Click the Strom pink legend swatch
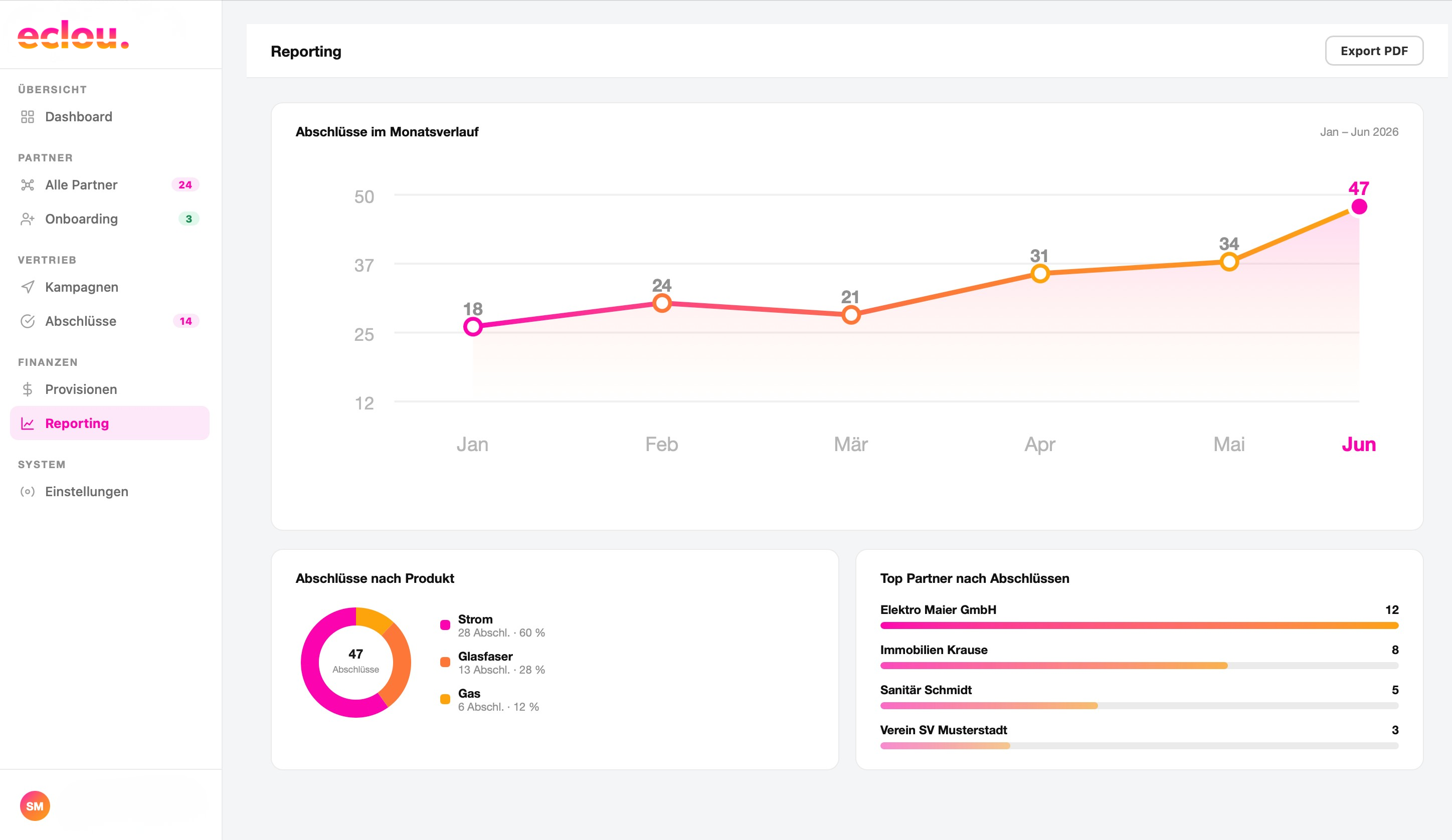1452x840 pixels. 445,625
